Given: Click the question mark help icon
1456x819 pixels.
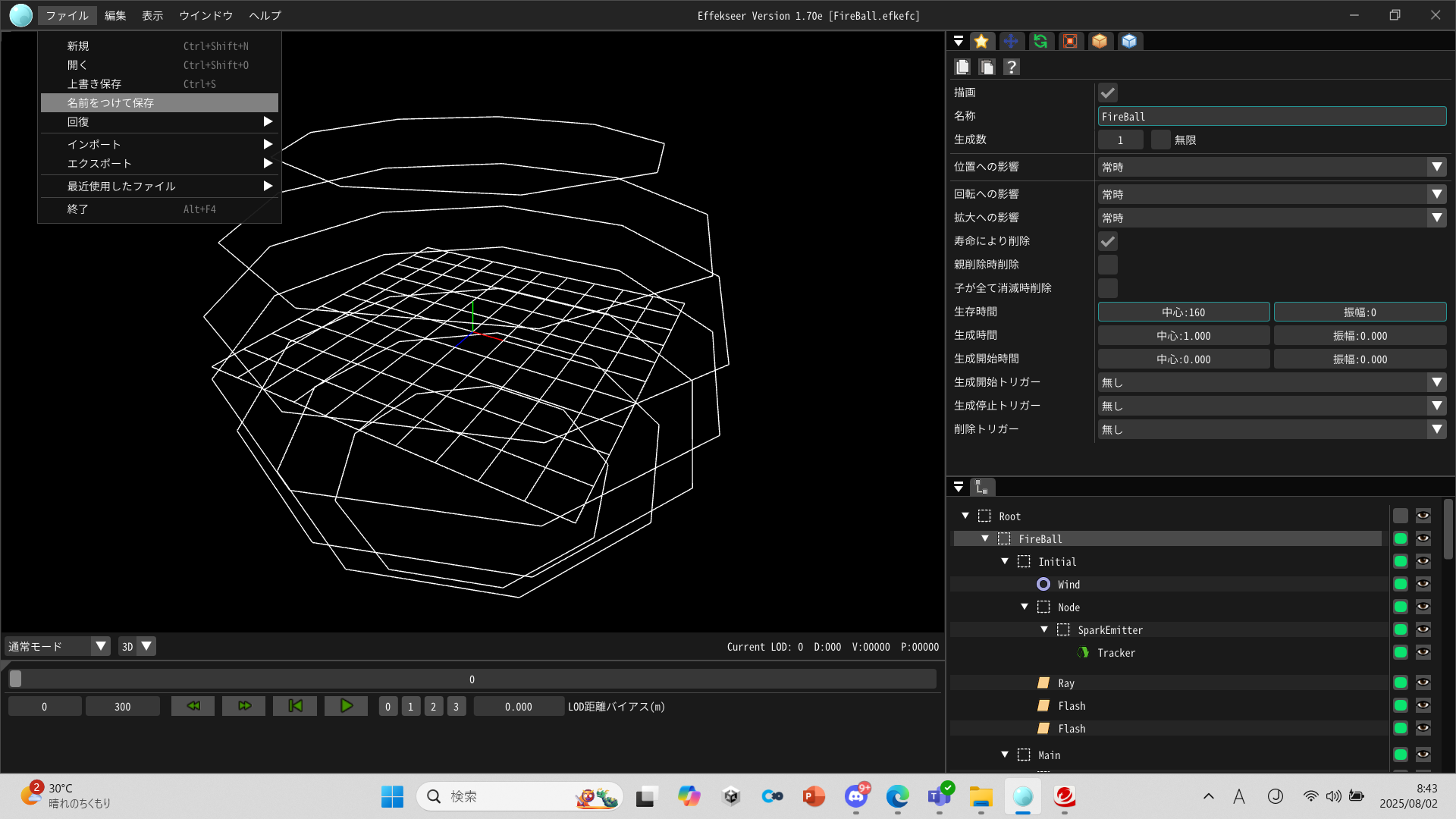Looking at the screenshot, I should pyautogui.click(x=1011, y=67).
